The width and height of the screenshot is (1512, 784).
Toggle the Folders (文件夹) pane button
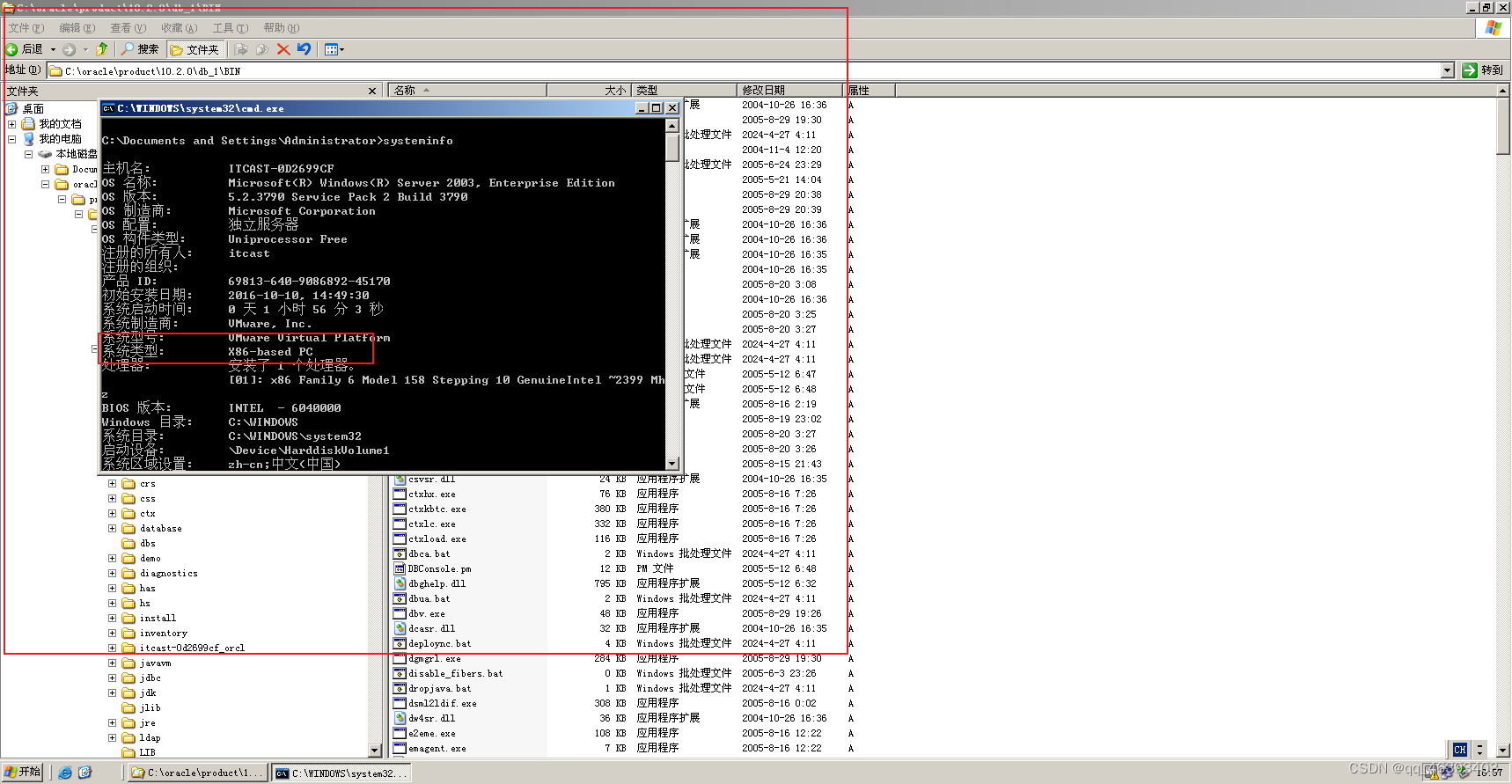(x=195, y=49)
